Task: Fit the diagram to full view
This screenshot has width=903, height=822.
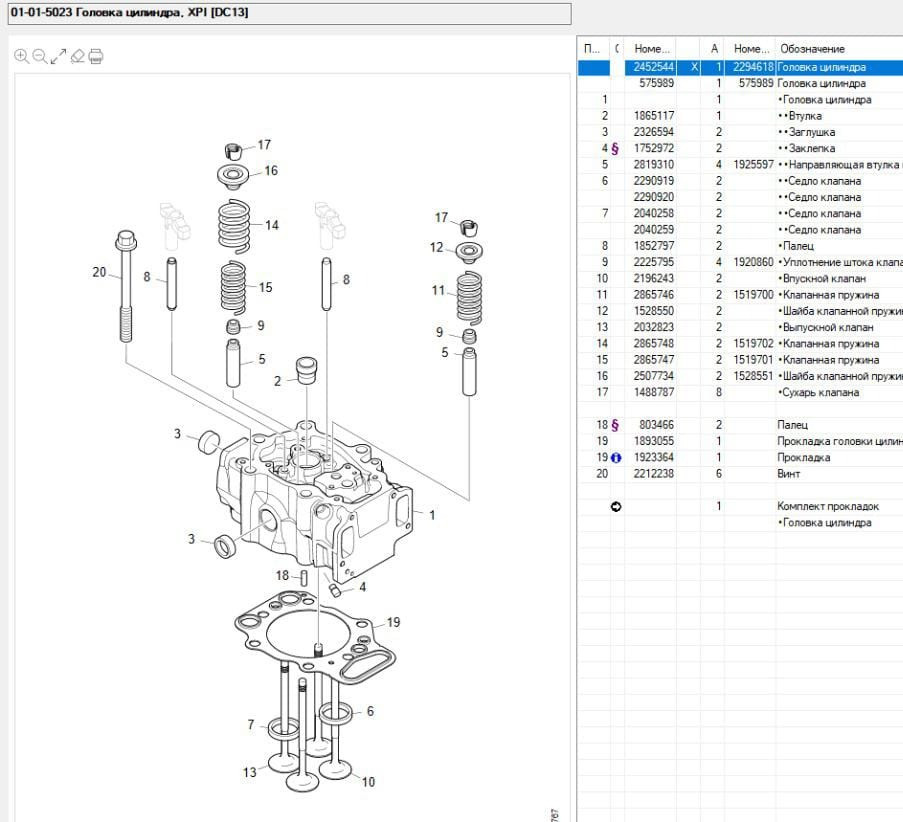Action: pyautogui.click(x=58, y=56)
